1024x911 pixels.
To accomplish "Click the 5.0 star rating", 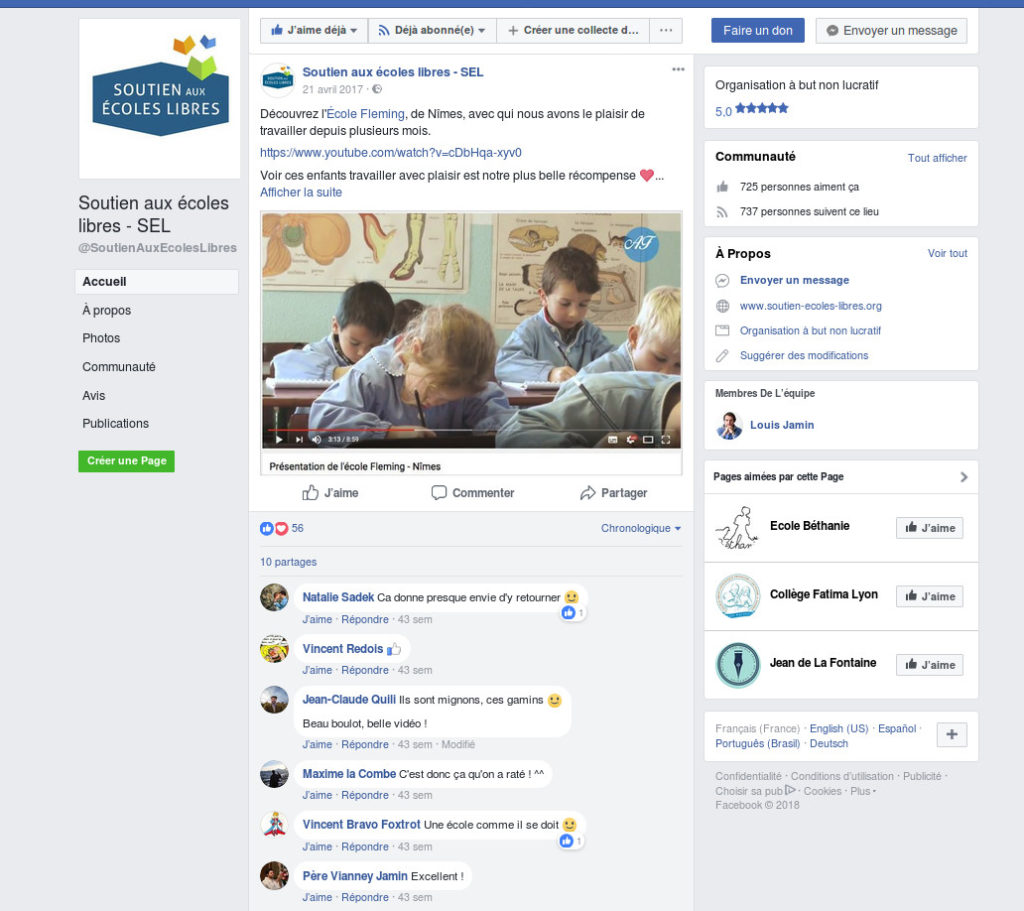I will (x=752, y=110).
